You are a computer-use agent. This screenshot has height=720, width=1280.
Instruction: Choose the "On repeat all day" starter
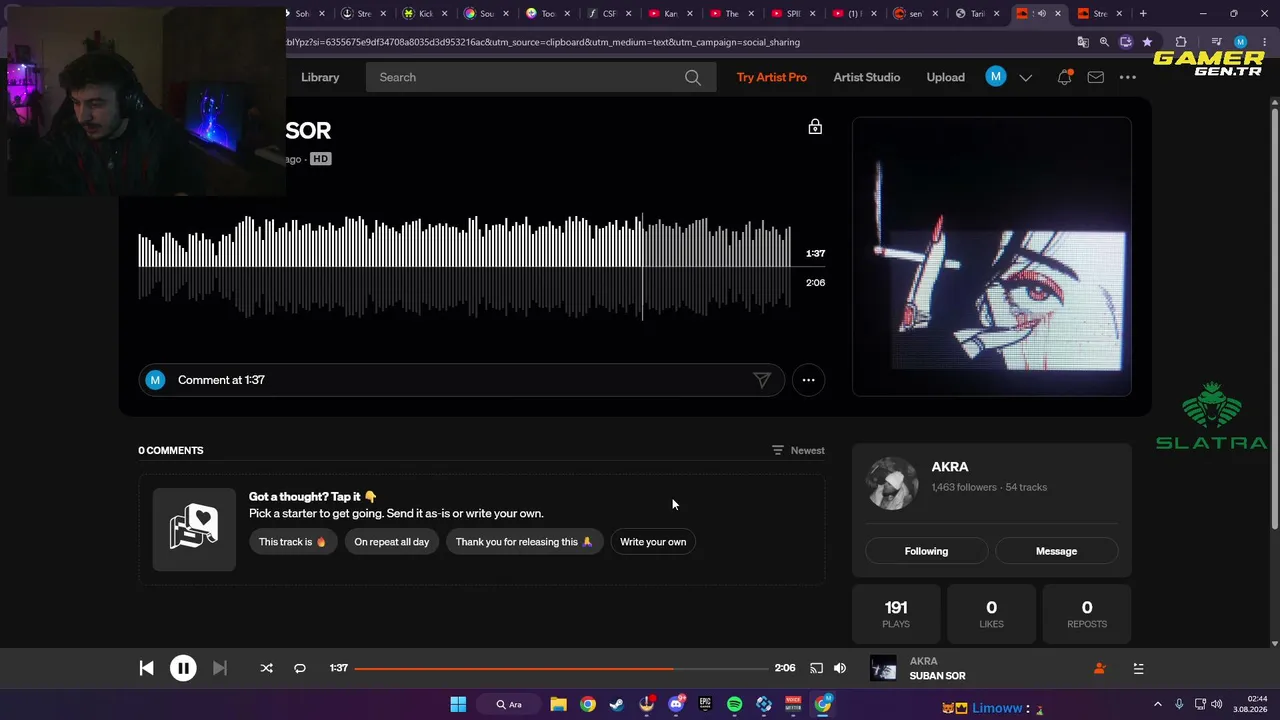point(392,542)
